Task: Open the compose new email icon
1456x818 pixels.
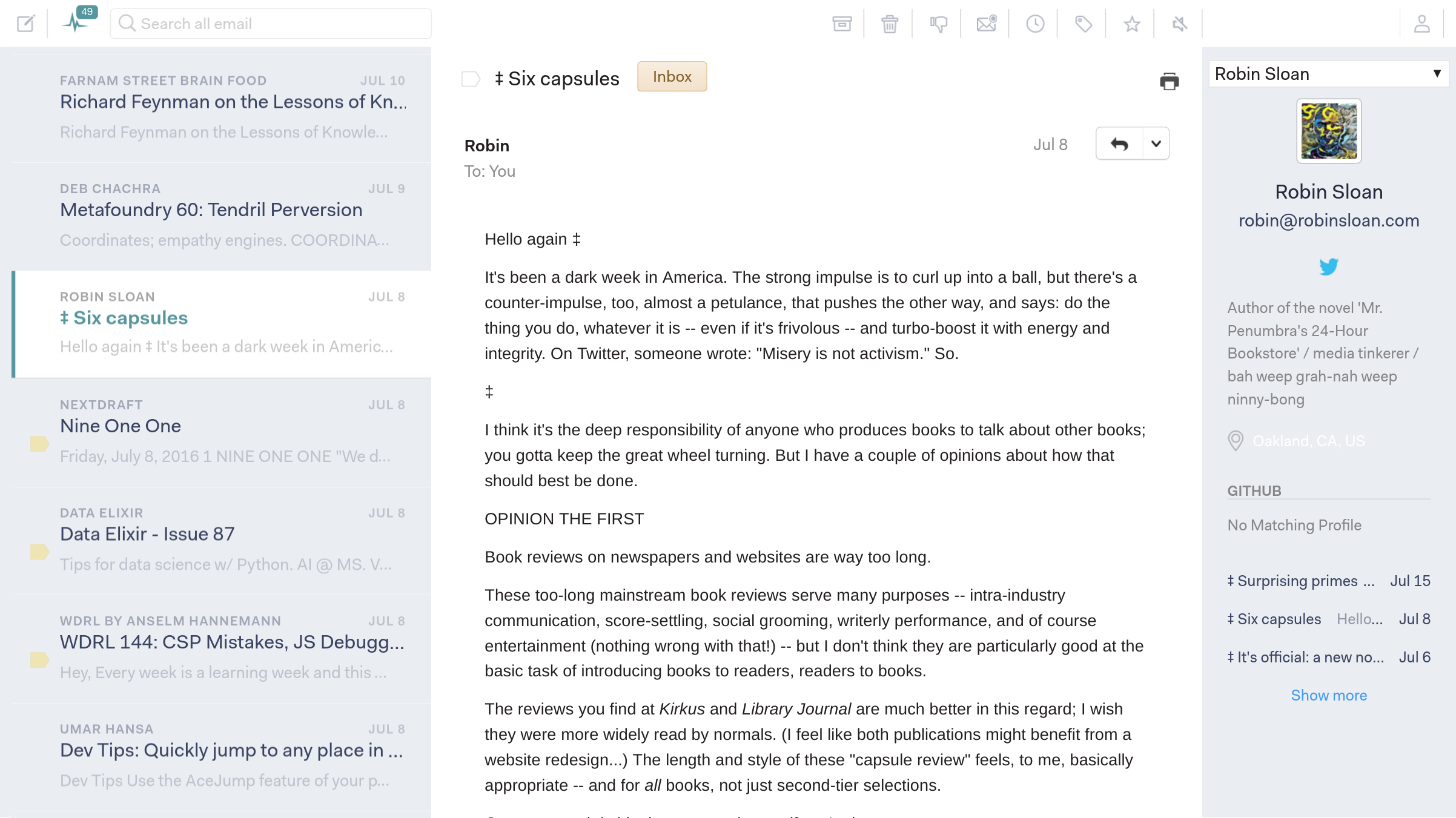Action: pyautogui.click(x=25, y=24)
